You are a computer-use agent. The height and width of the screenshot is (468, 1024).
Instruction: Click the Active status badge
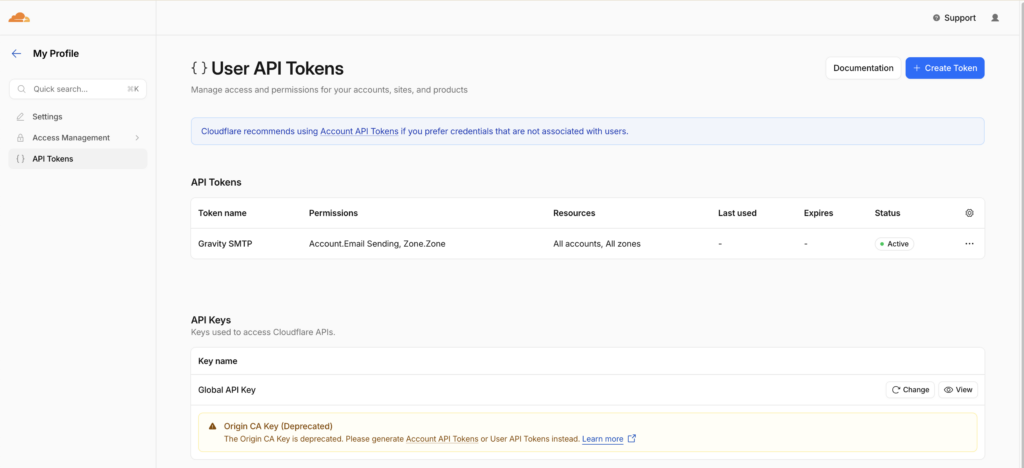(894, 243)
